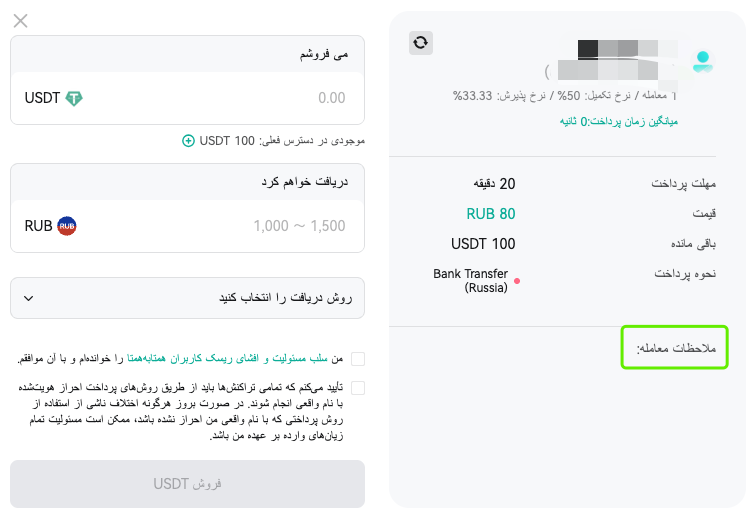Click the grey sell USDT button
Viewport: 756px width, 519px height.
pyautogui.click(x=187, y=484)
